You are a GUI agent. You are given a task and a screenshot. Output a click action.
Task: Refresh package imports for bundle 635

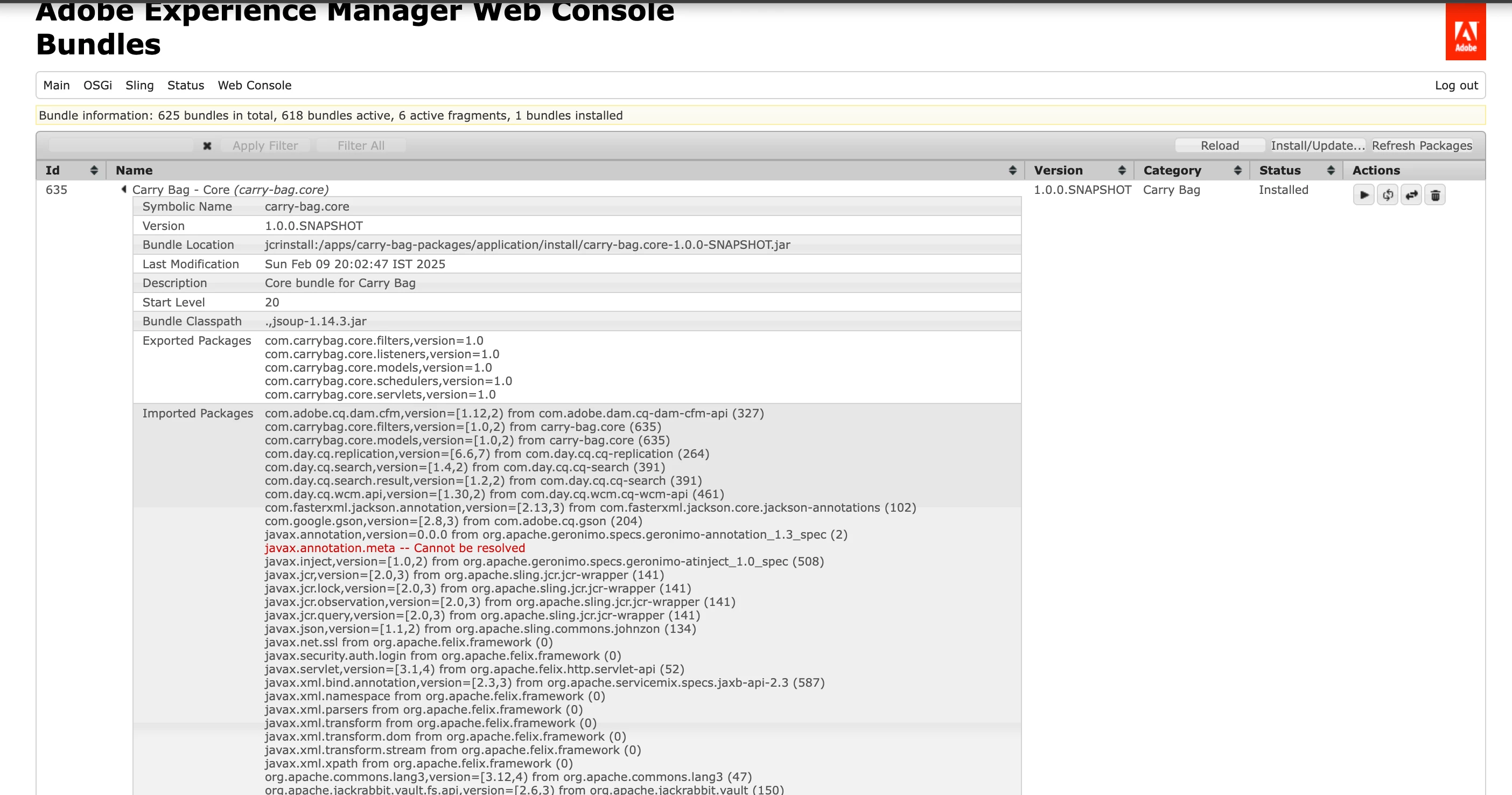point(1388,195)
